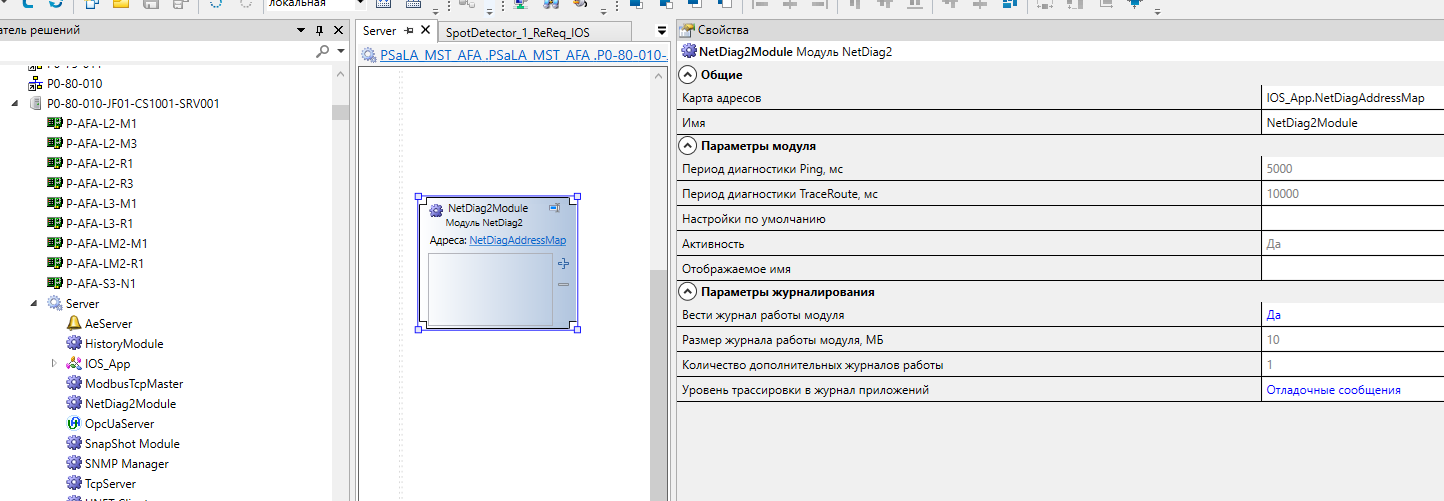Edit the Отображаемое имя field
Screen dimensions: 1444x501
pyautogui.click(x=1352, y=268)
